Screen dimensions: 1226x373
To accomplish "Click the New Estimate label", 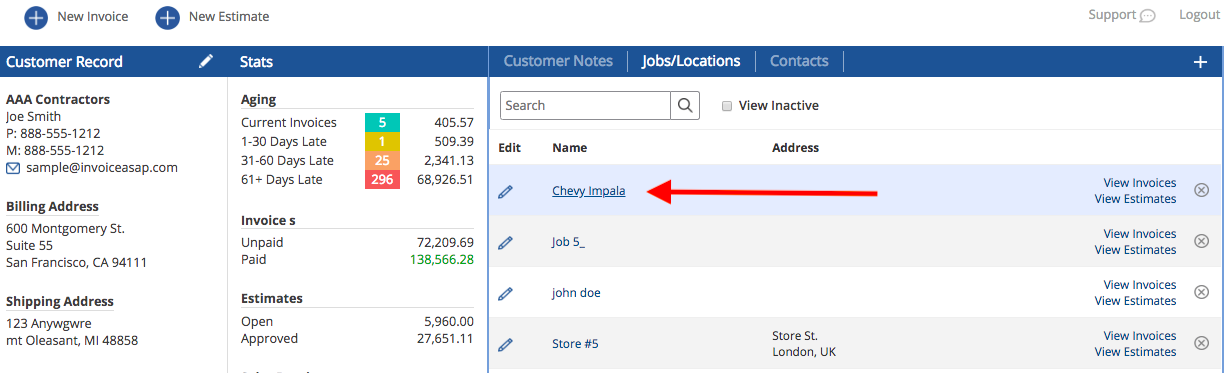I will (229, 17).
